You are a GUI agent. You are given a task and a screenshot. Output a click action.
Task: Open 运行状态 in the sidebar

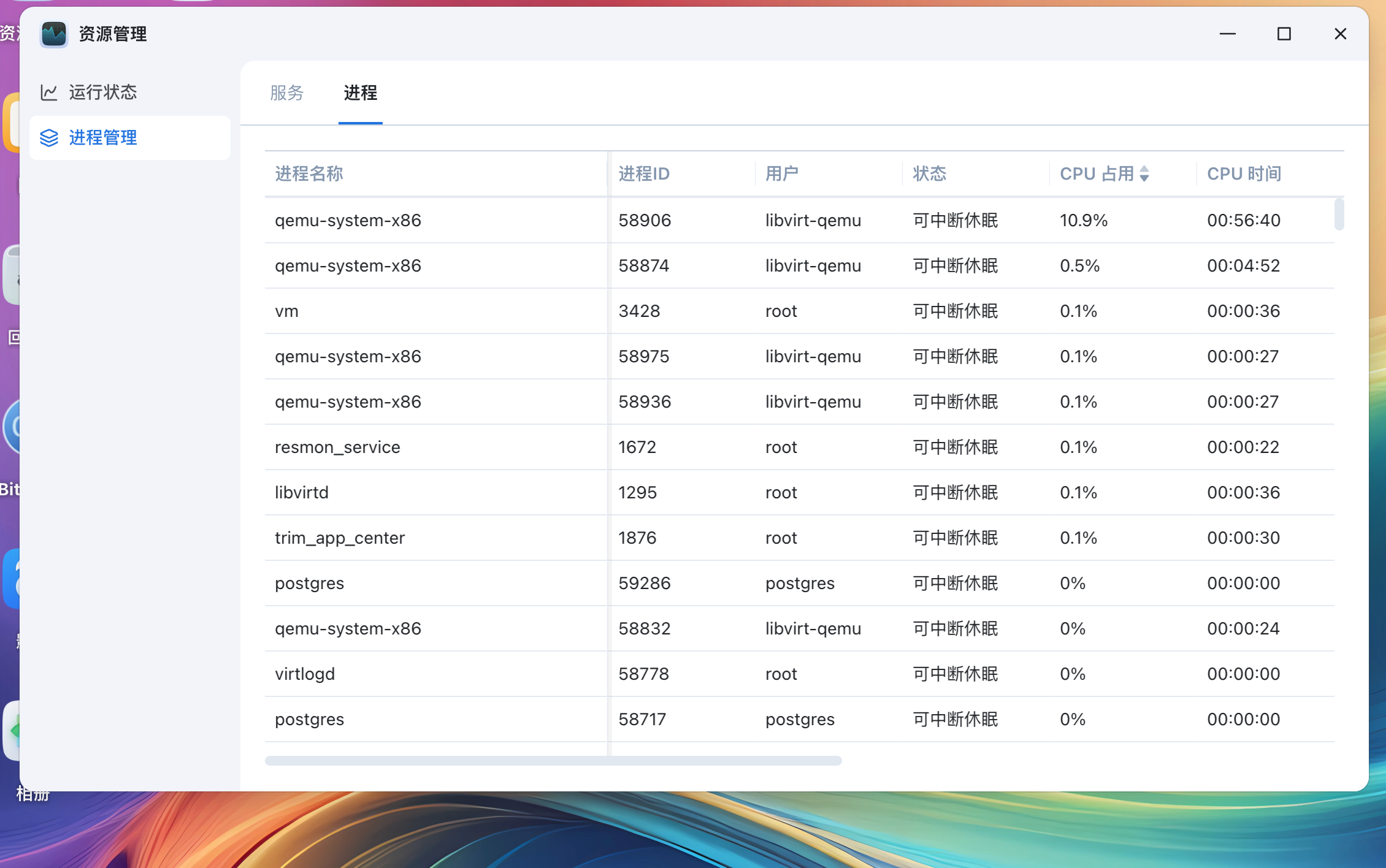click(103, 93)
